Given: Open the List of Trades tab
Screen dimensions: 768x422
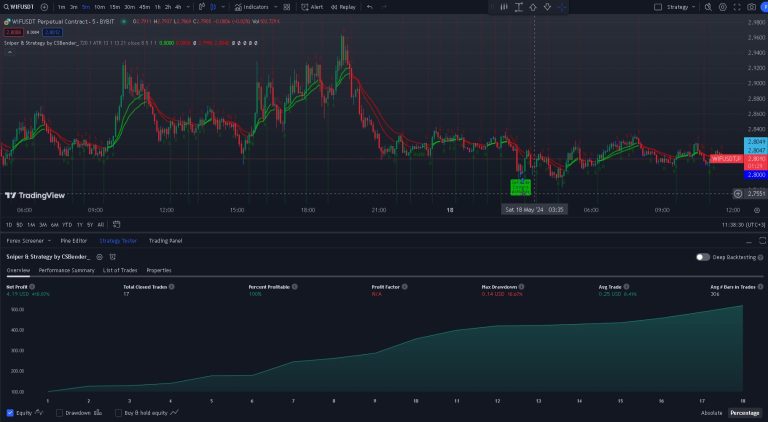Looking at the screenshot, I should point(120,270).
